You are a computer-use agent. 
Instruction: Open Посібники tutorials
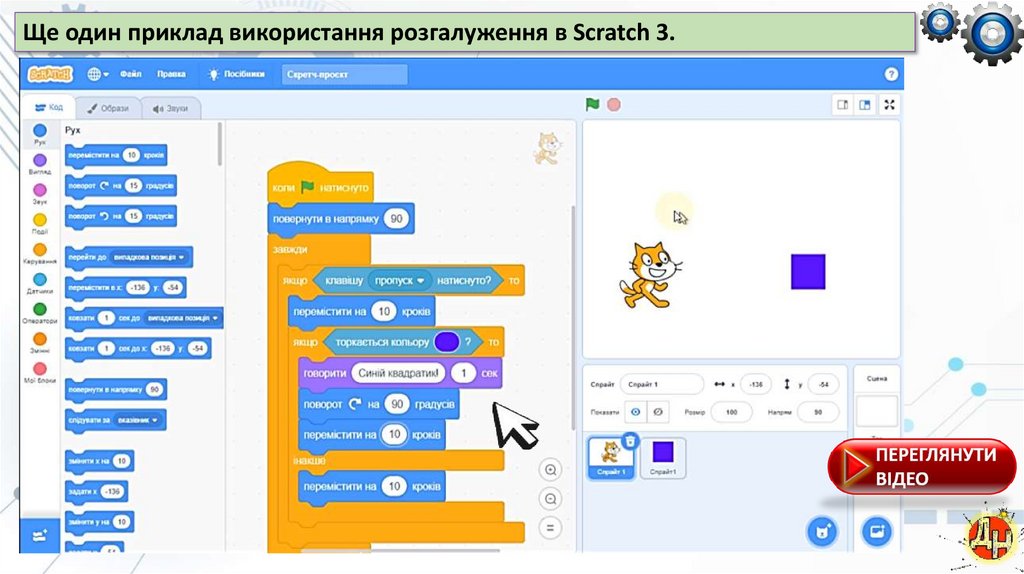[236, 74]
